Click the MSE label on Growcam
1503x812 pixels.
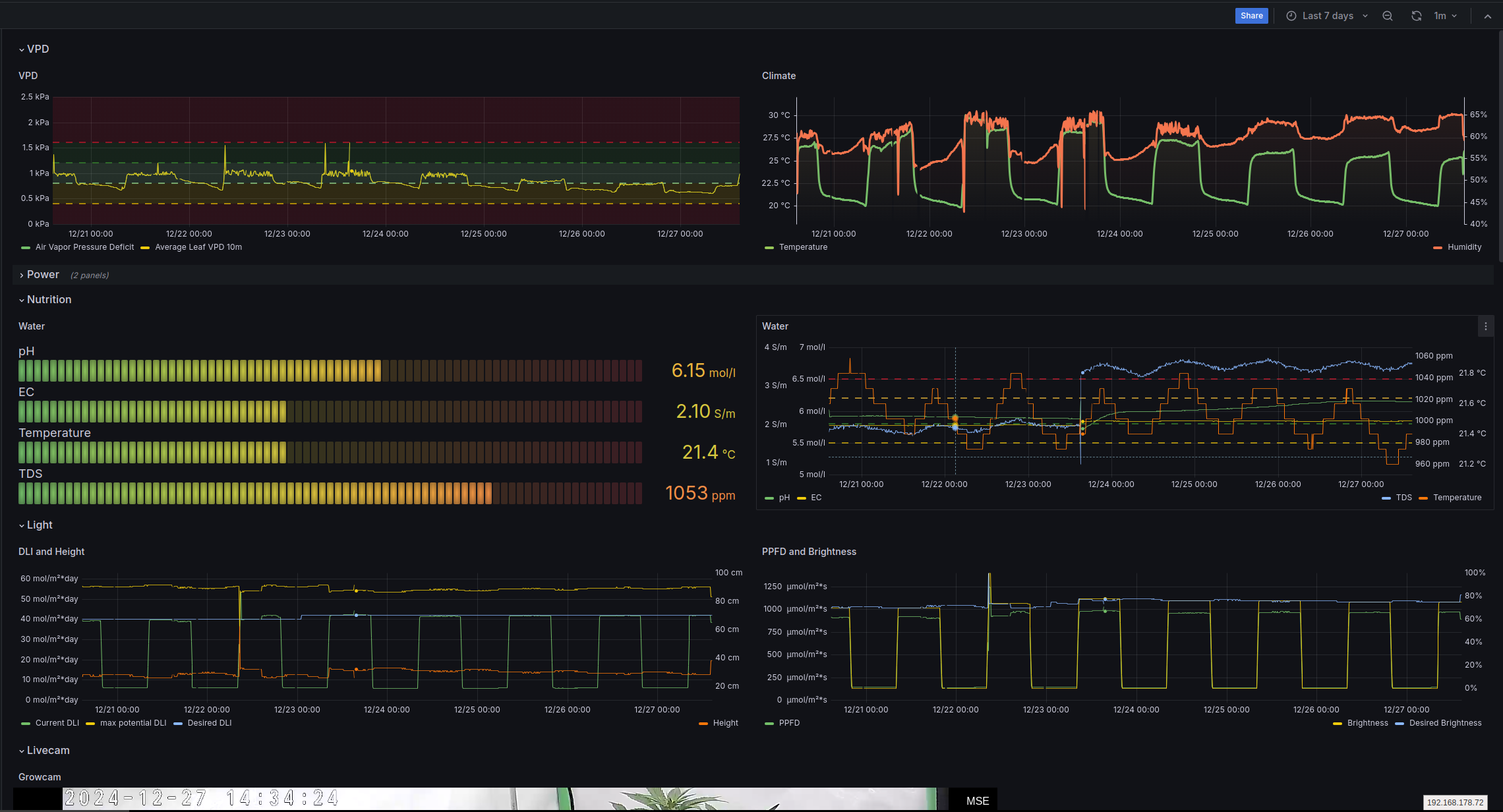pyautogui.click(x=978, y=801)
